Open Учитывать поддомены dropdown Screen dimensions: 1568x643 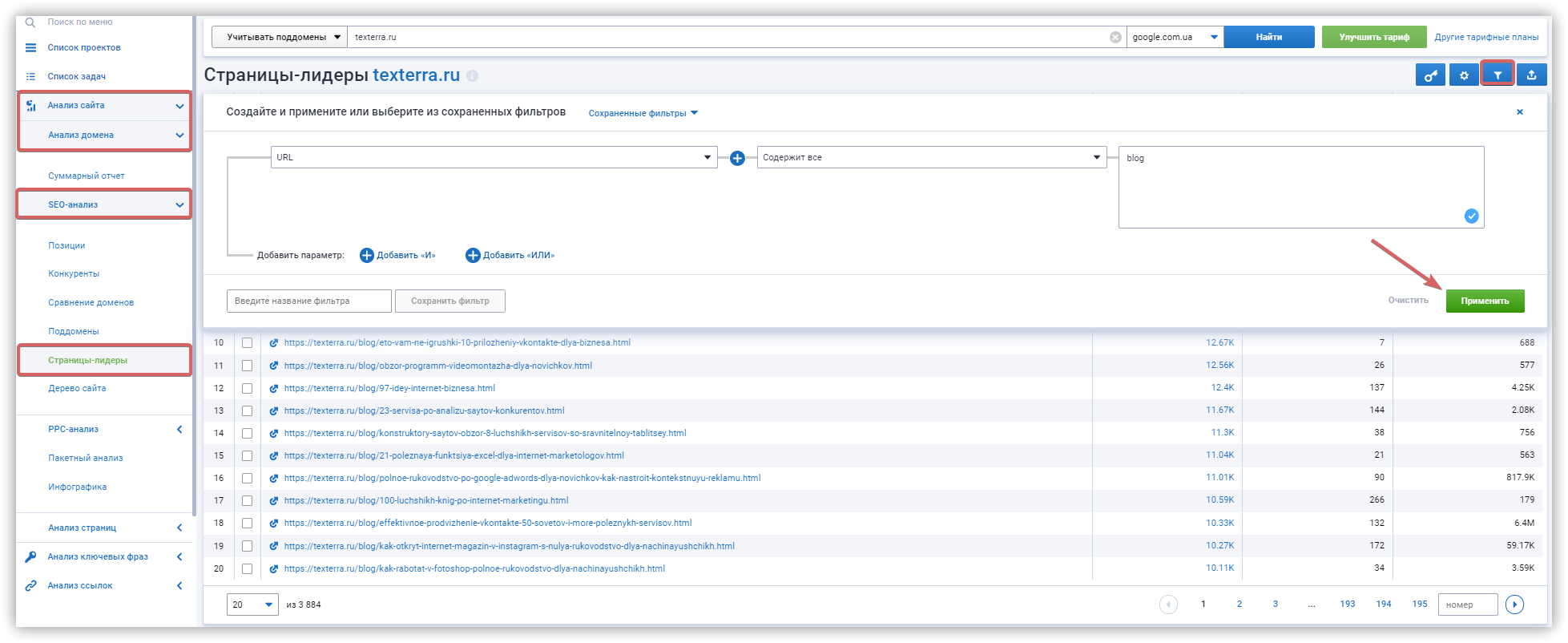(280, 37)
